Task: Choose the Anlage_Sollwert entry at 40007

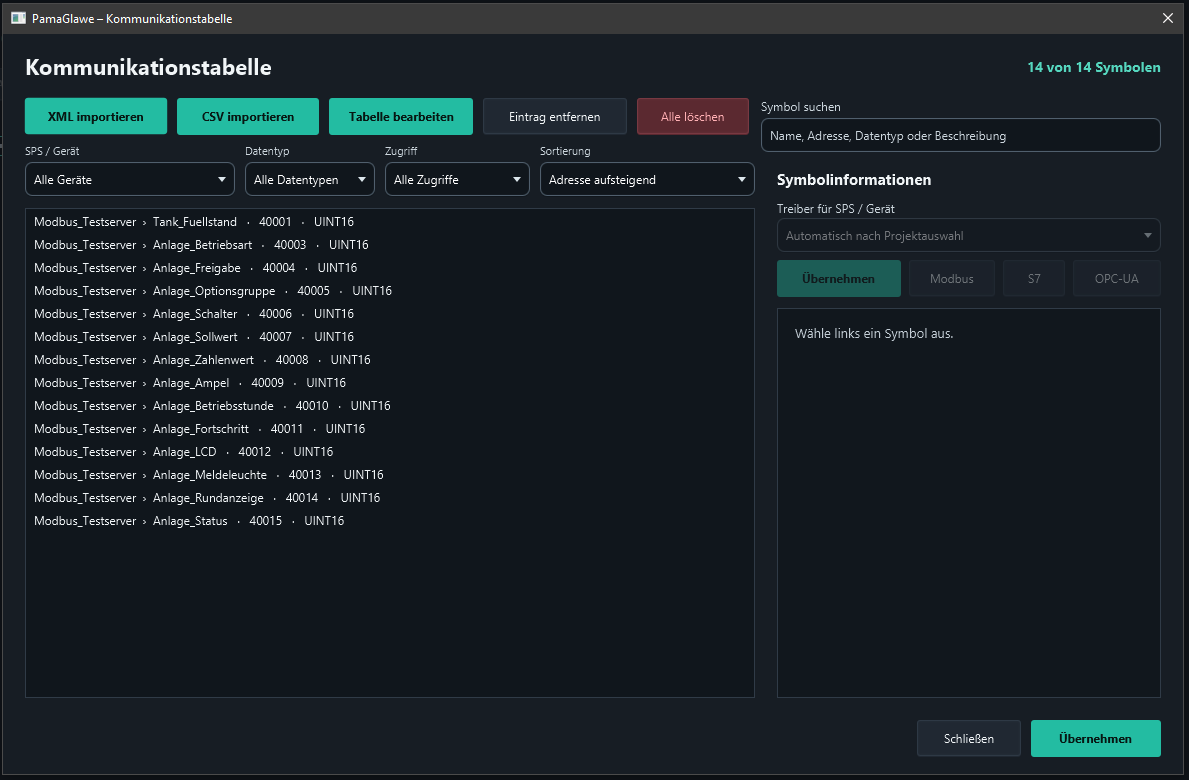Action: coord(390,337)
